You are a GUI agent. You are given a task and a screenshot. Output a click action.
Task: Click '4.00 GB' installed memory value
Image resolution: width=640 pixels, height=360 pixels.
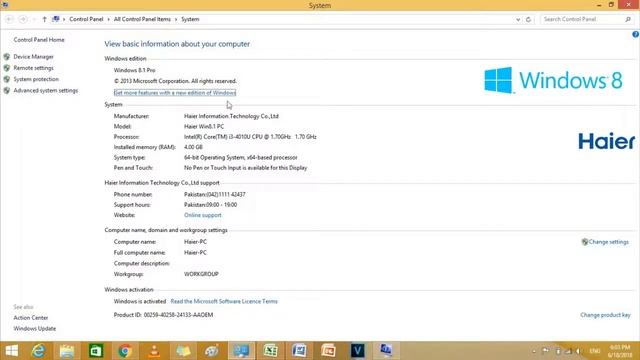click(193, 147)
